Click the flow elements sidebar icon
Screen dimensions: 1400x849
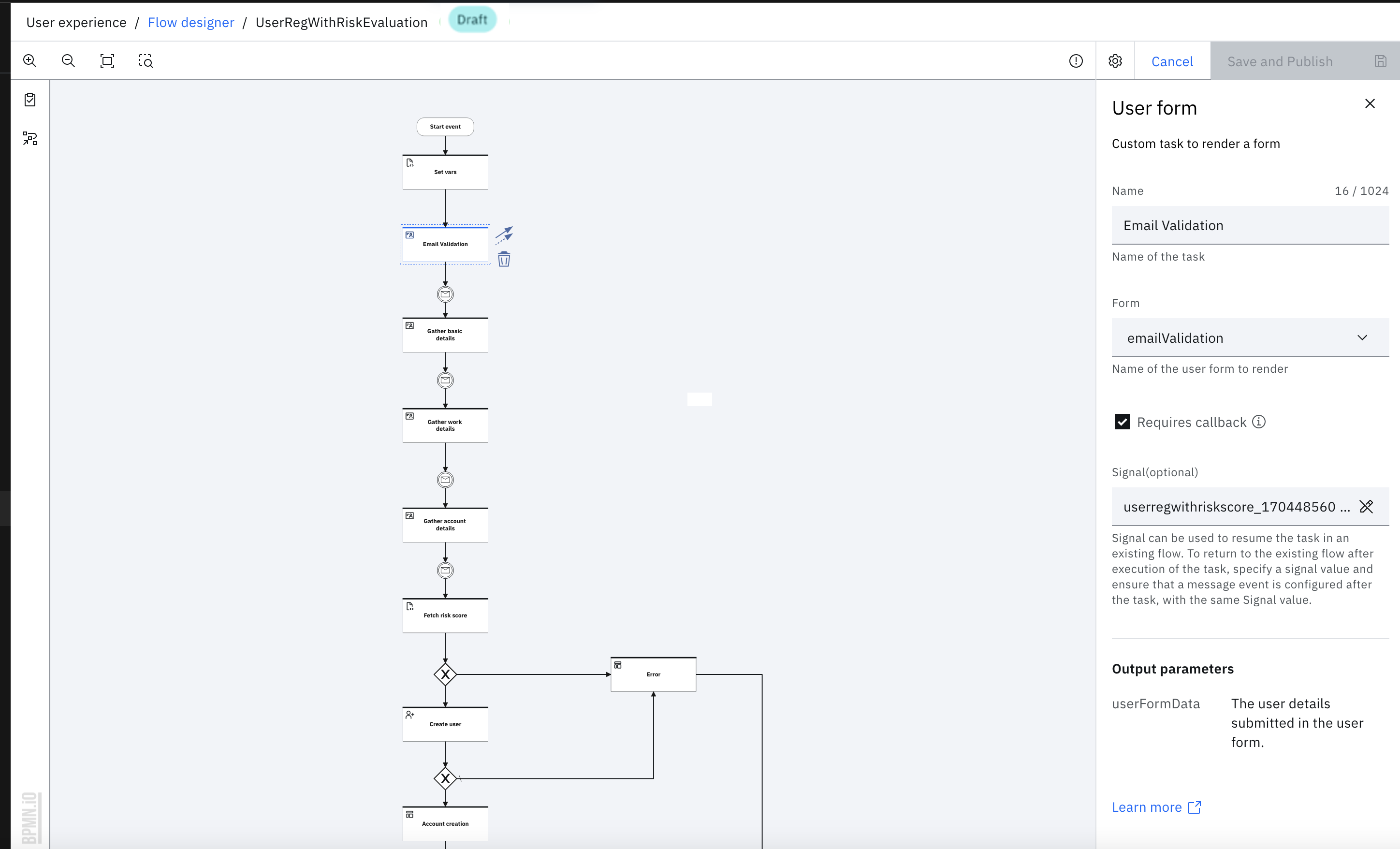click(x=30, y=139)
